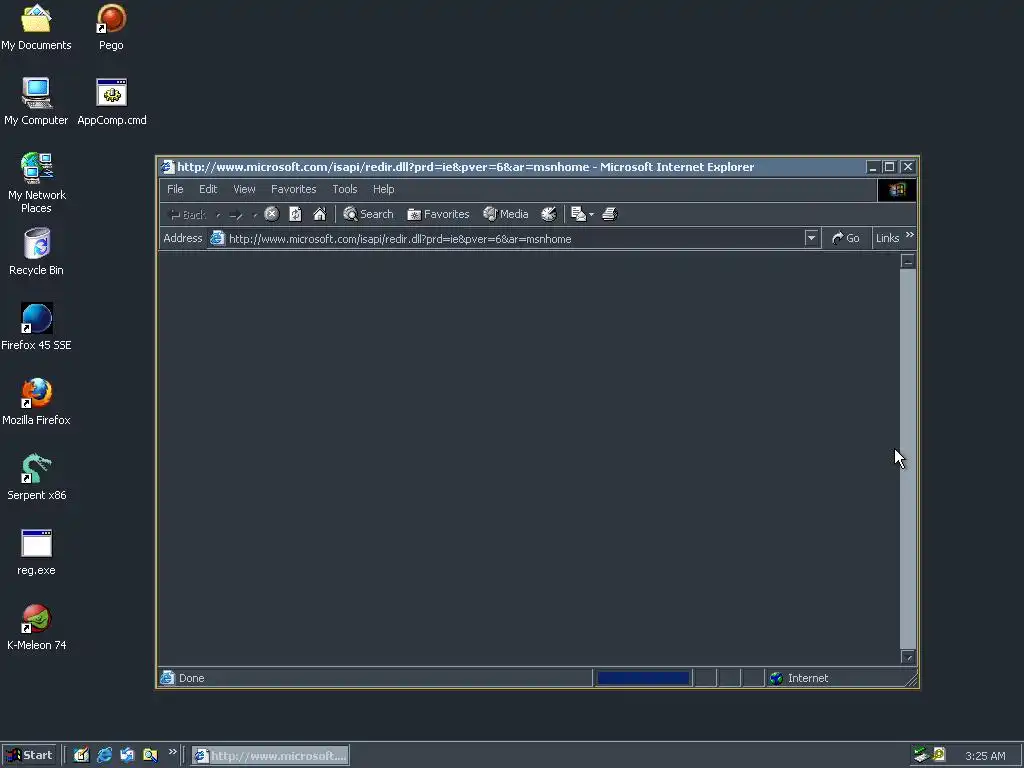This screenshot has height=768, width=1024.
Task: Click the Stop loading toolbar icon
Action: (x=272, y=214)
